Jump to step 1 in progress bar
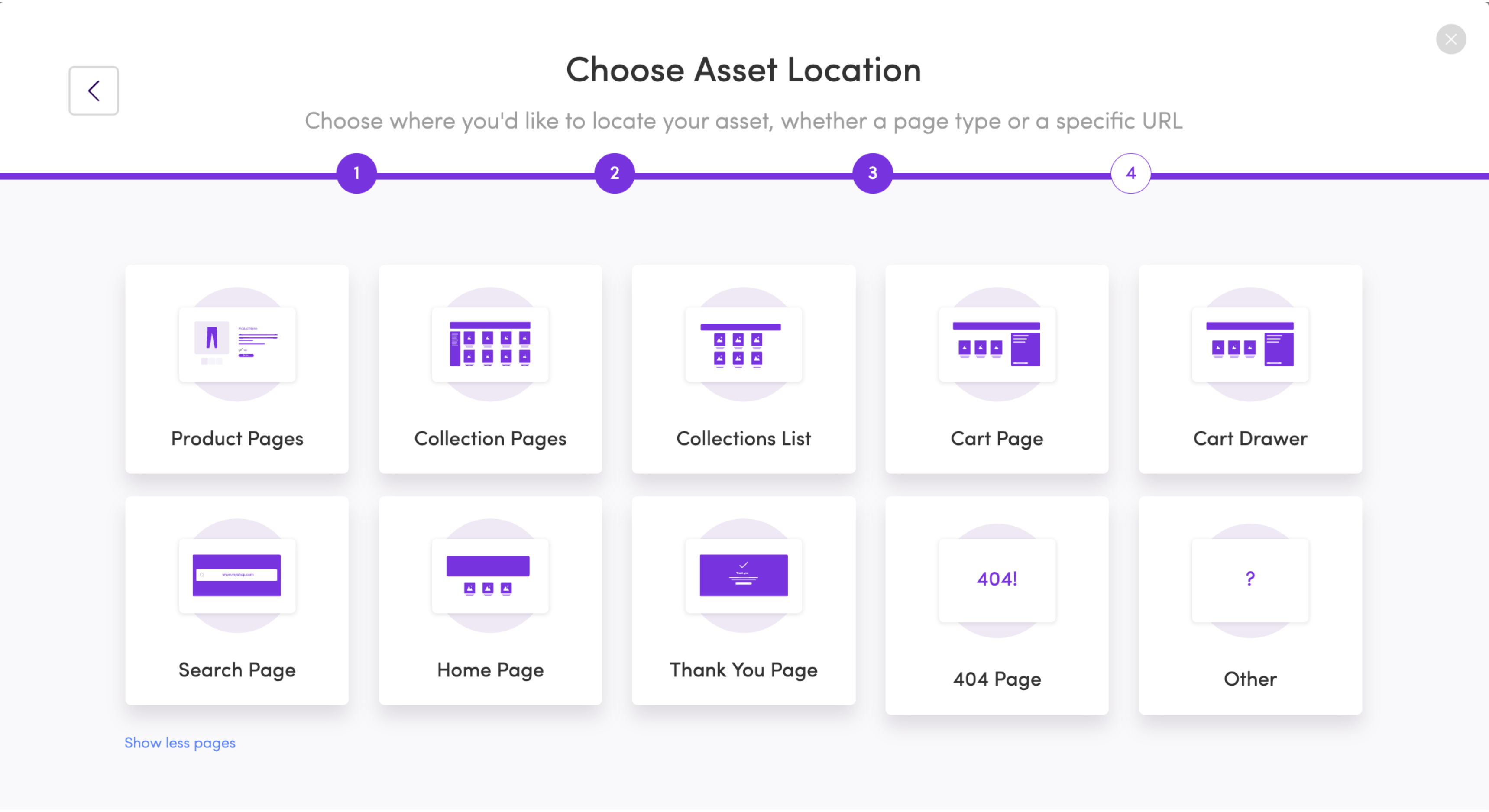Image resolution: width=1489 pixels, height=812 pixels. pos(356,173)
